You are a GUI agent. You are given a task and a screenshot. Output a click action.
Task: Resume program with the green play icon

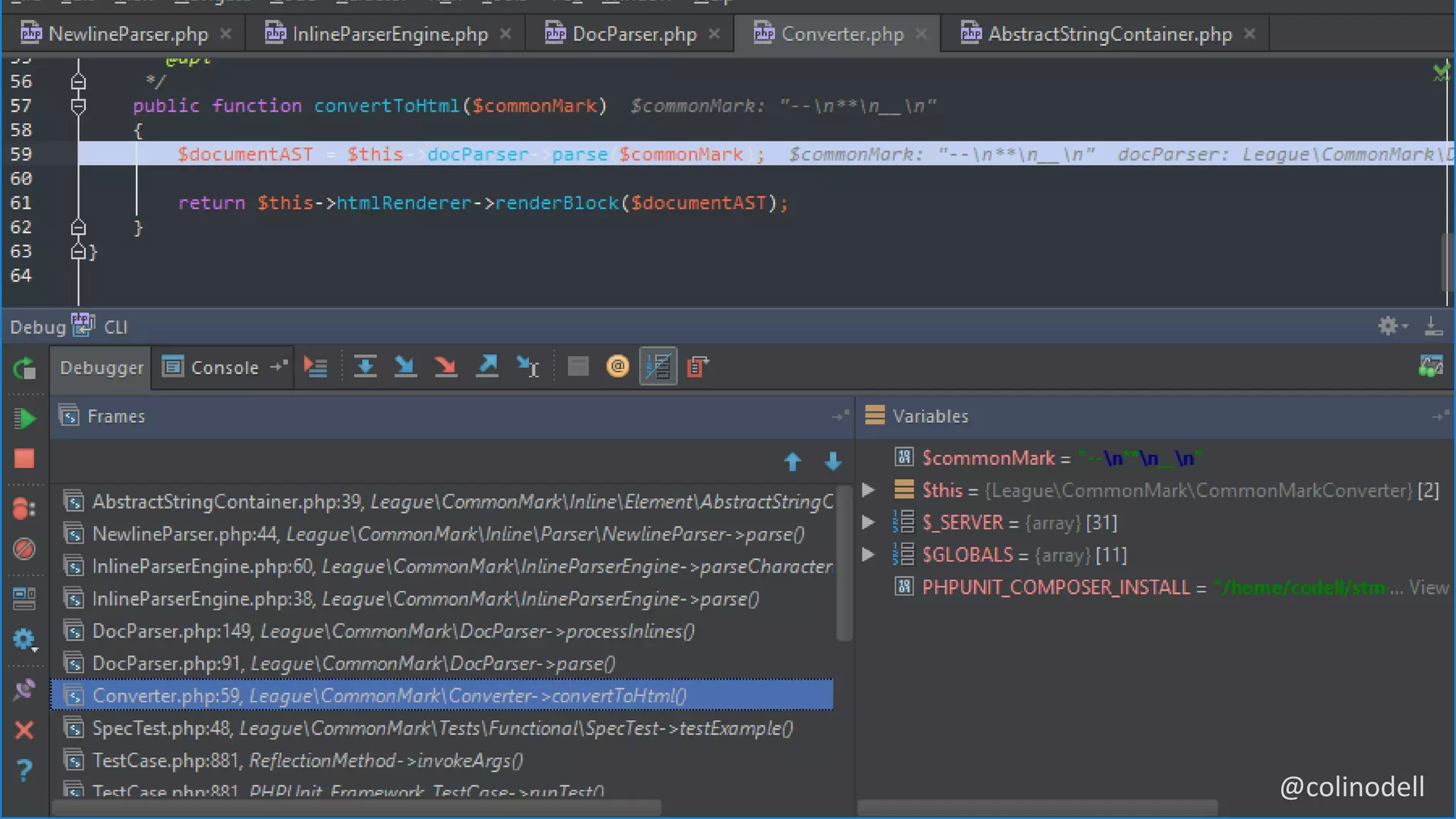pyautogui.click(x=25, y=419)
